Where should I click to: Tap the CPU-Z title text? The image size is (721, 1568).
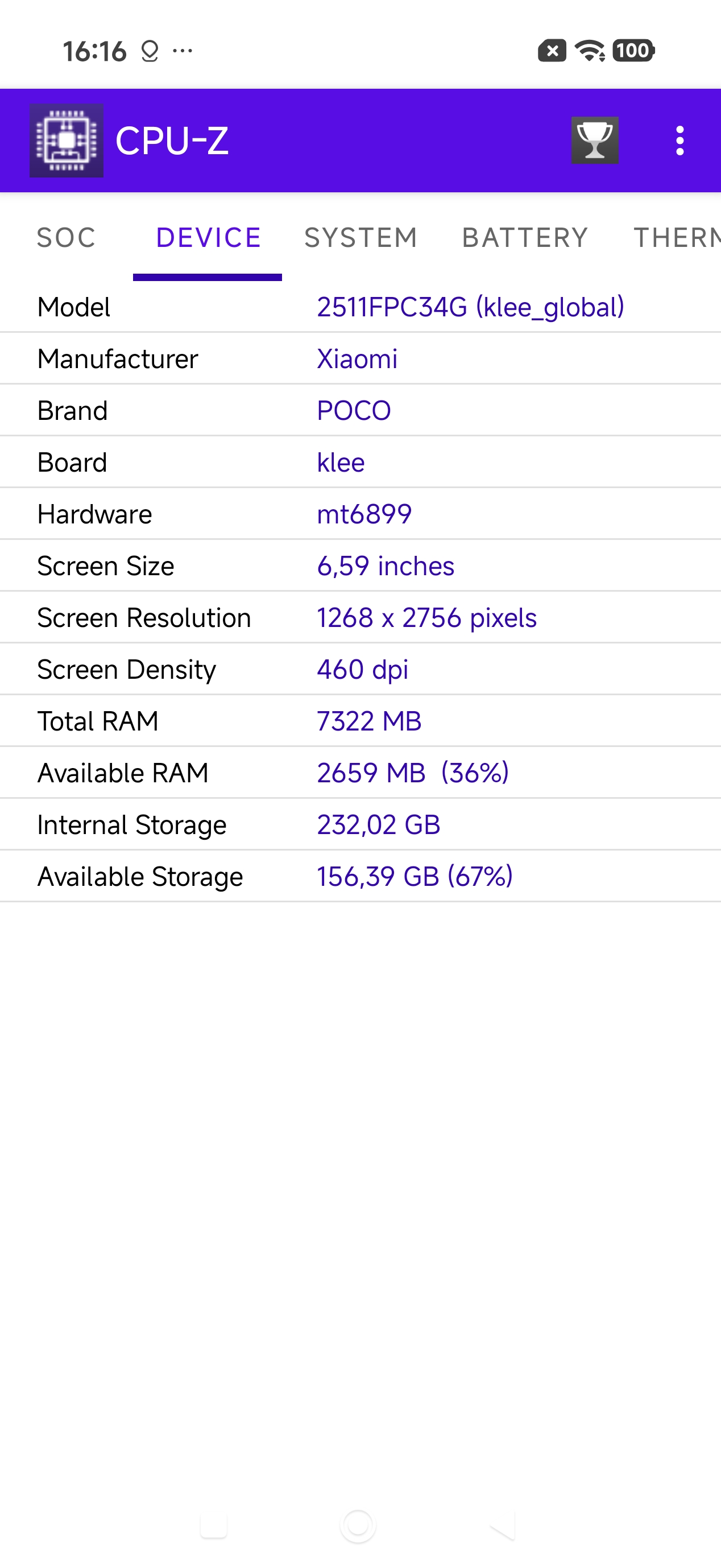click(172, 141)
